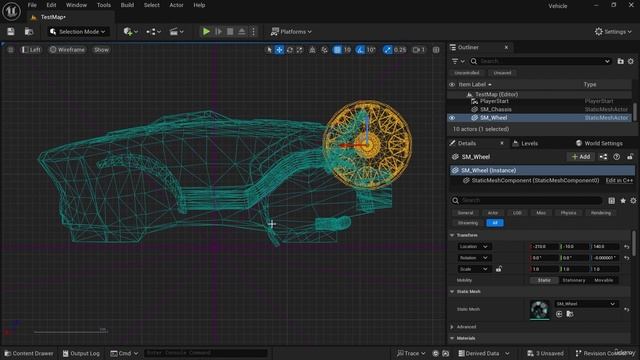This screenshot has width=640, height=360.
Task: Maximize or restore viewport layout icon
Action: 436,50
